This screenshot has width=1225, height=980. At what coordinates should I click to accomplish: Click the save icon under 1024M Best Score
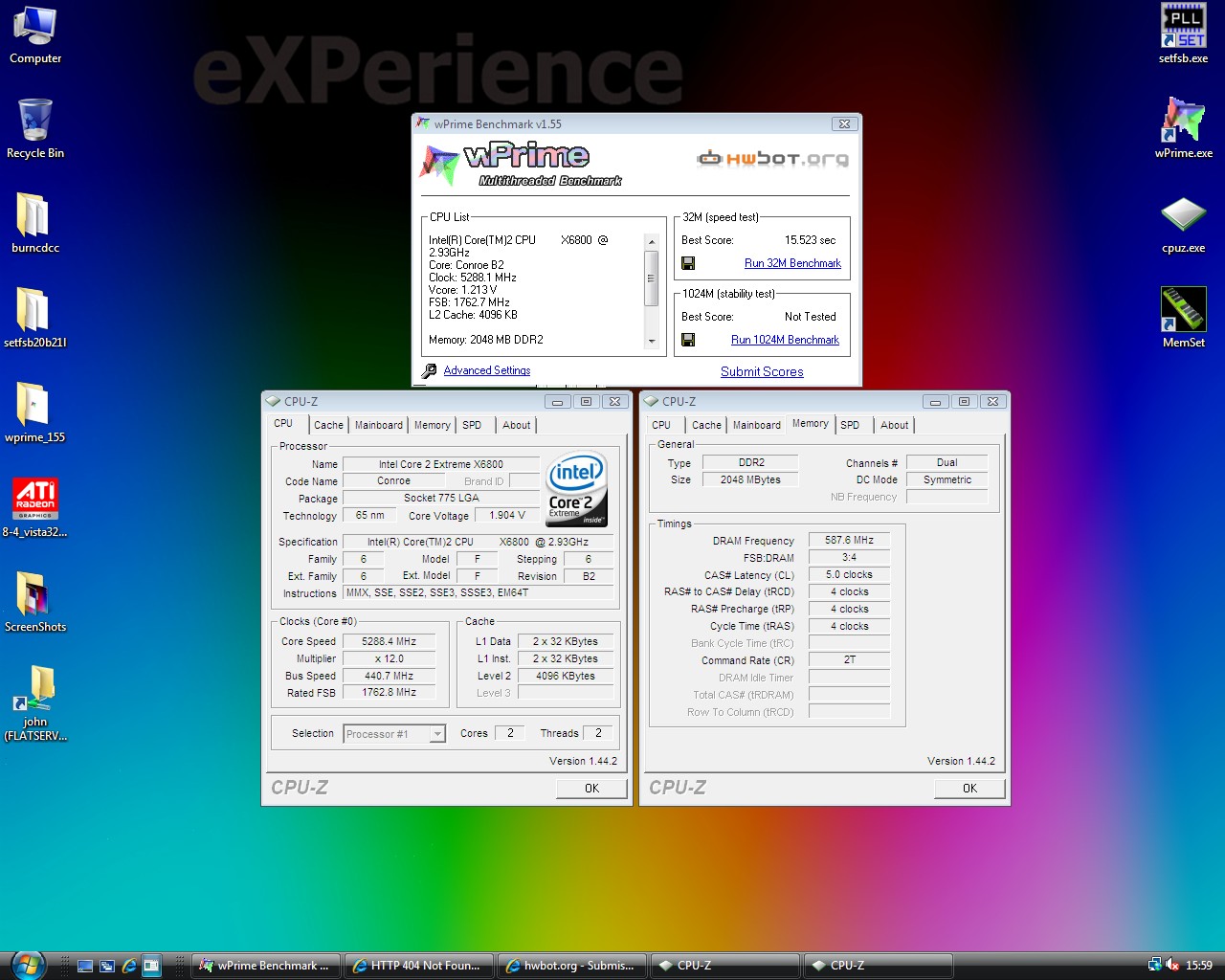[688, 340]
